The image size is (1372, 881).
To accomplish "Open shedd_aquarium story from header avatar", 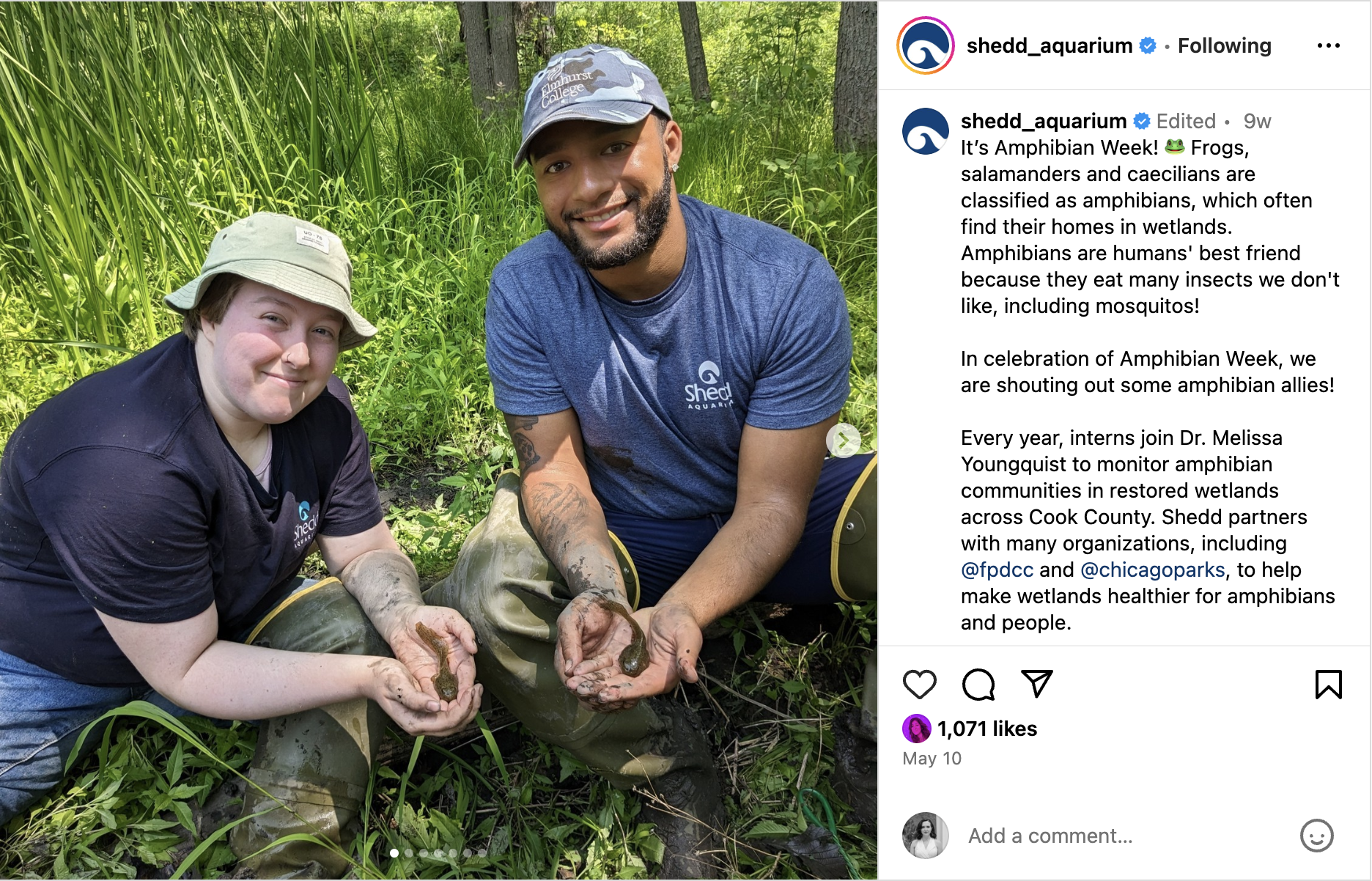I will [926, 45].
